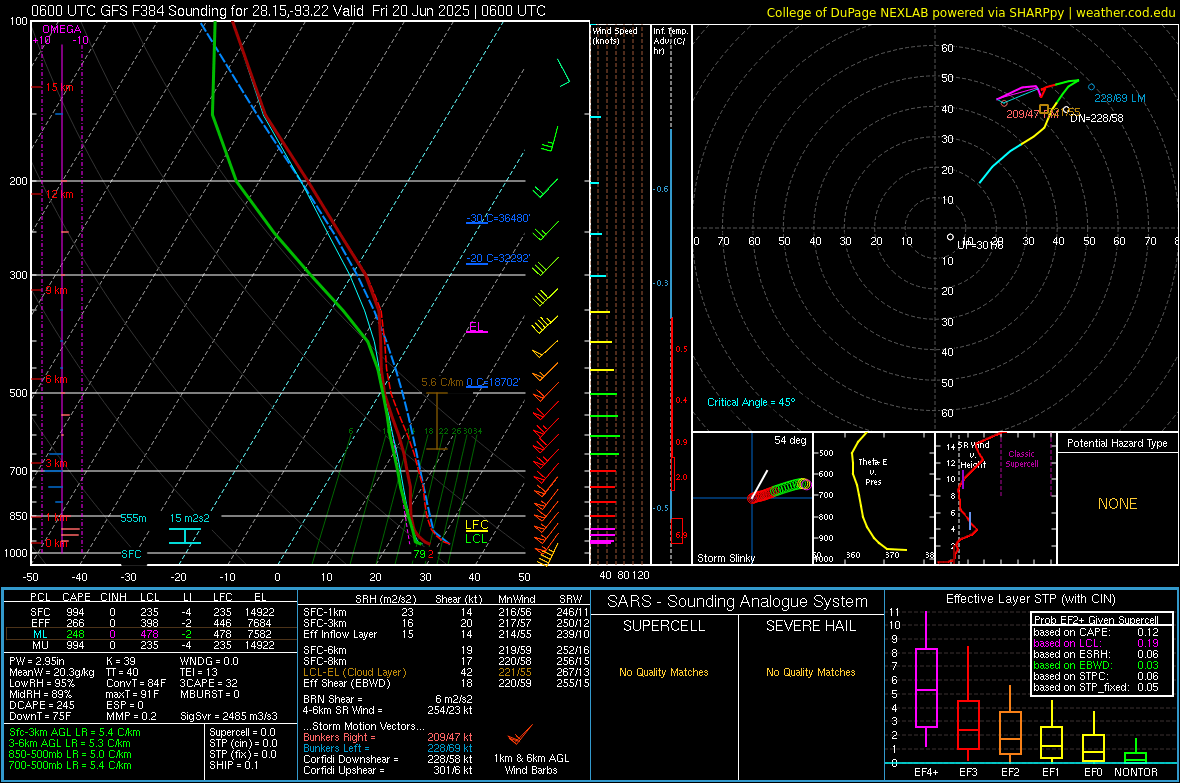Click the SUPERCELL column header in SARS

(x=664, y=626)
